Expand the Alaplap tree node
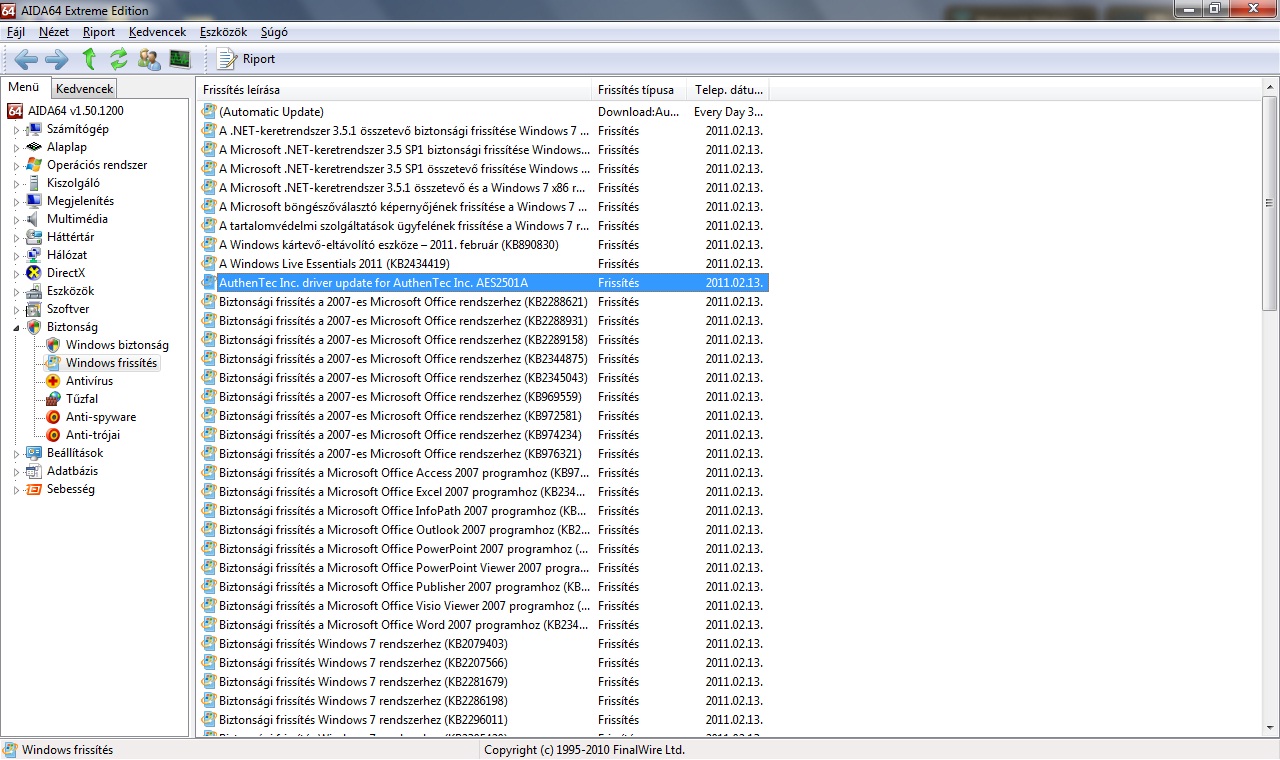The image size is (1280, 760). [x=16, y=148]
